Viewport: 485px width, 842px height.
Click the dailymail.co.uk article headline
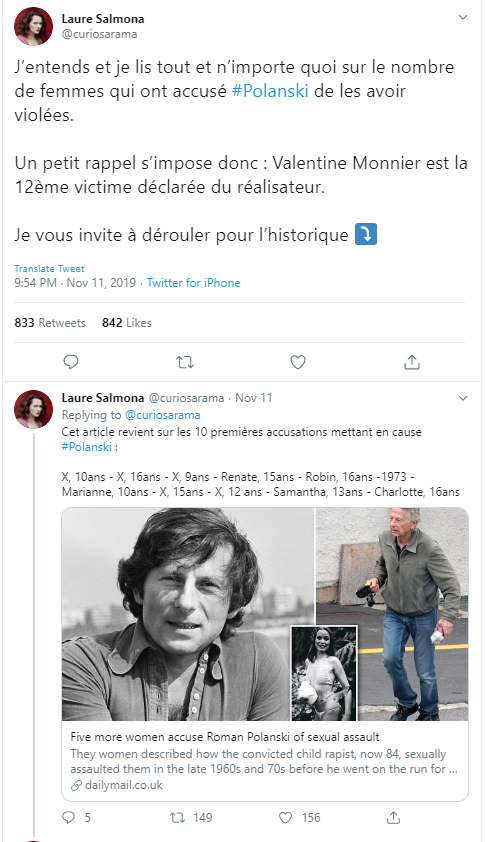225,737
